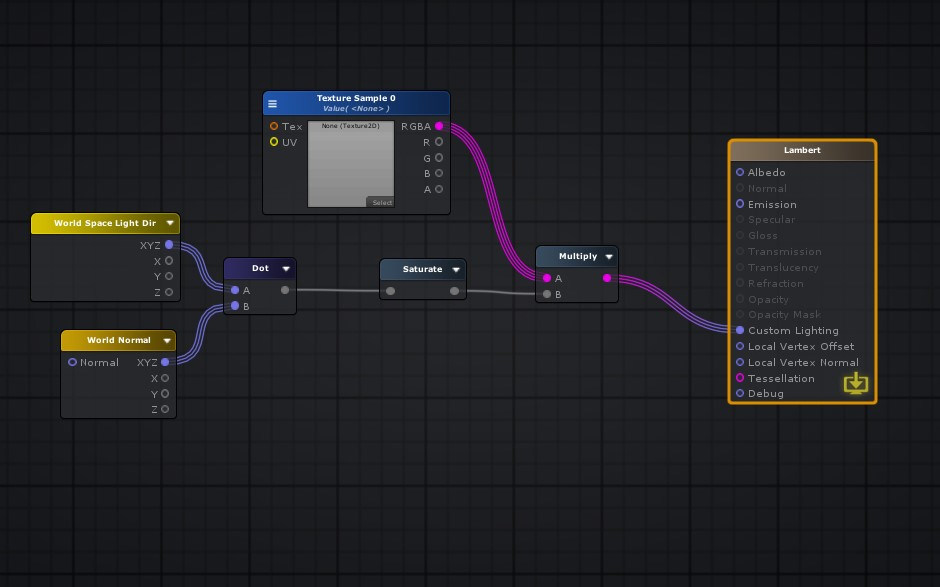Click the Normal input port on World Normal node
The image size is (940, 587).
click(71, 362)
